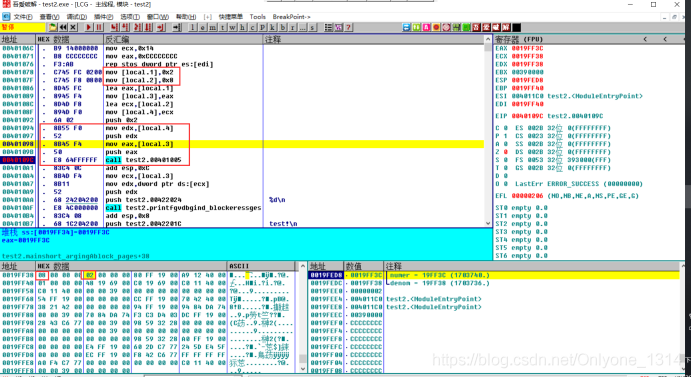Open the 帮助(H) menu
The image size is (691, 378).
point(186,17)
